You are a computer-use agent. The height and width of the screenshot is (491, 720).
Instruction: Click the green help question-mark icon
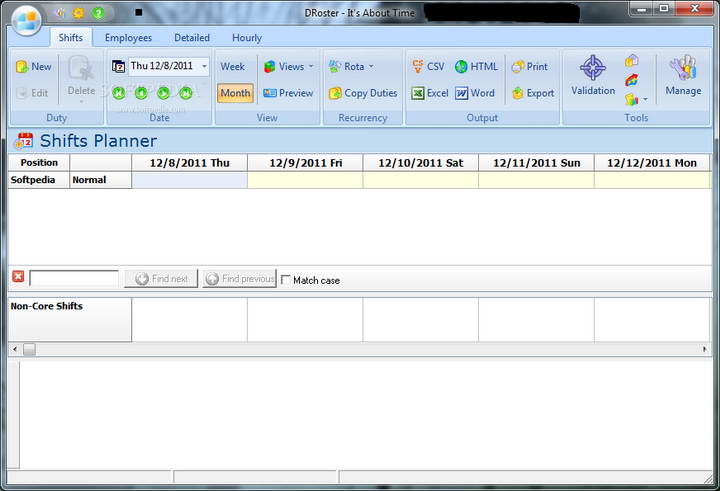click(x=98, y=13)
